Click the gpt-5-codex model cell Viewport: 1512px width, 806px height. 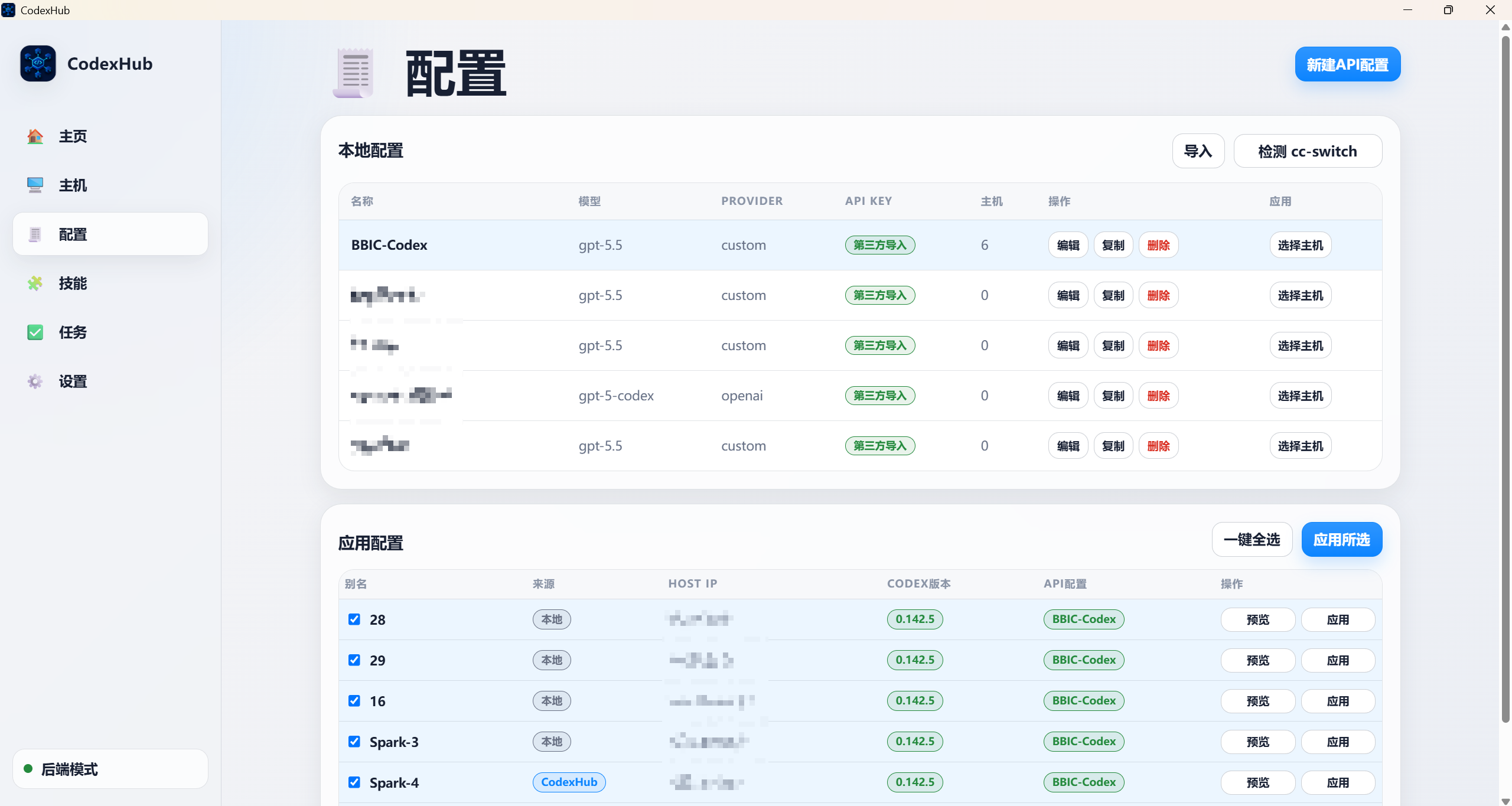[616, 396]
